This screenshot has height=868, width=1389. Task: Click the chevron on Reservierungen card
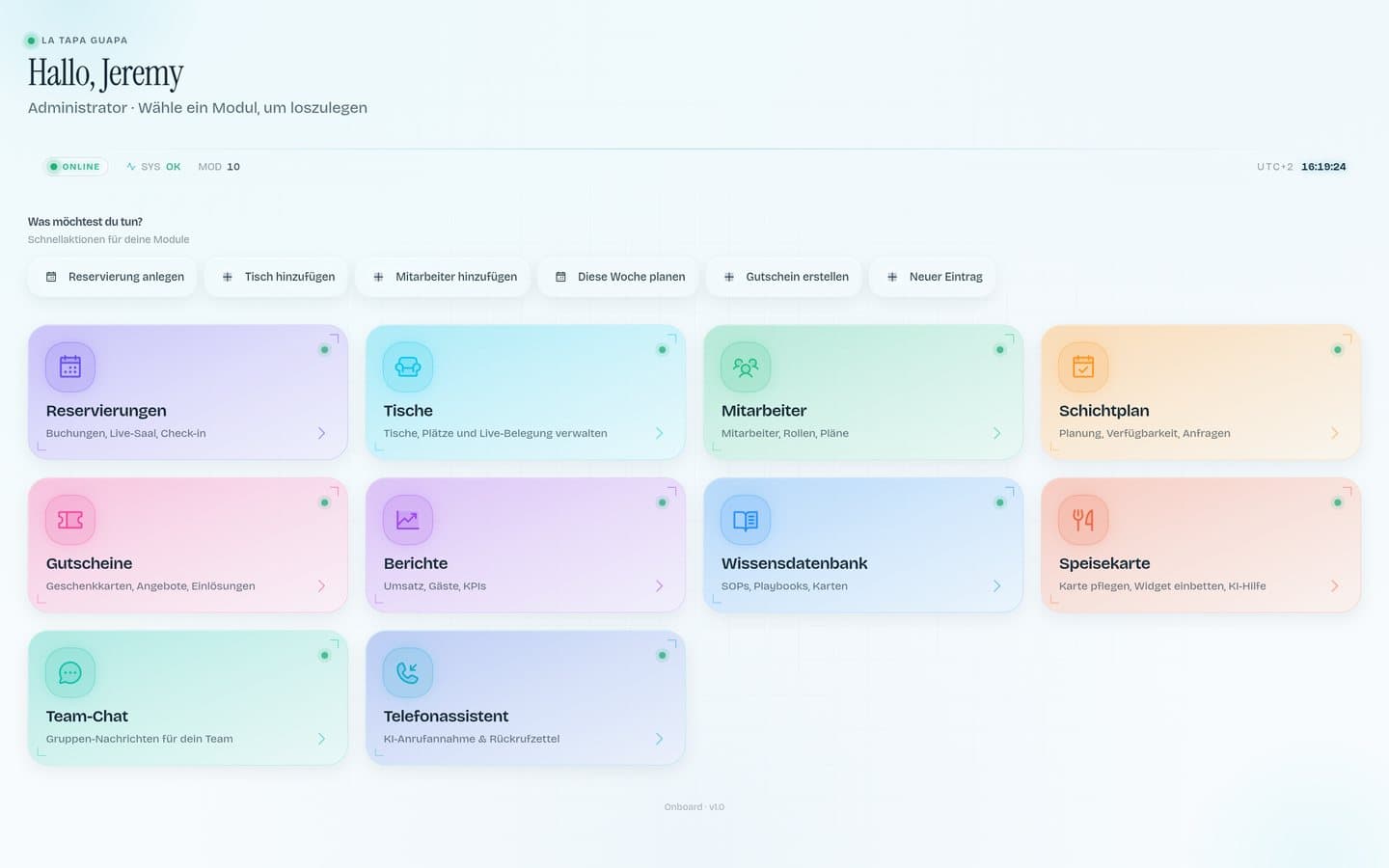tap(321, 433)
